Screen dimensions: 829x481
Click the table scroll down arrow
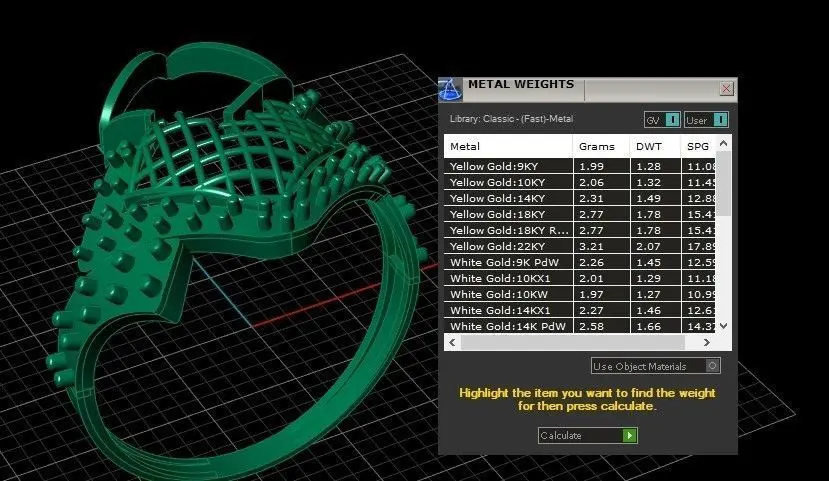[x=724, y=326]
